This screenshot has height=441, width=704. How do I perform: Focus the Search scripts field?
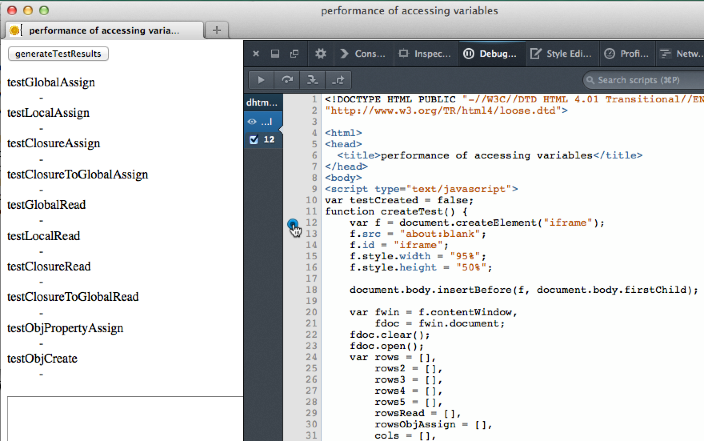tap(642, 80)
